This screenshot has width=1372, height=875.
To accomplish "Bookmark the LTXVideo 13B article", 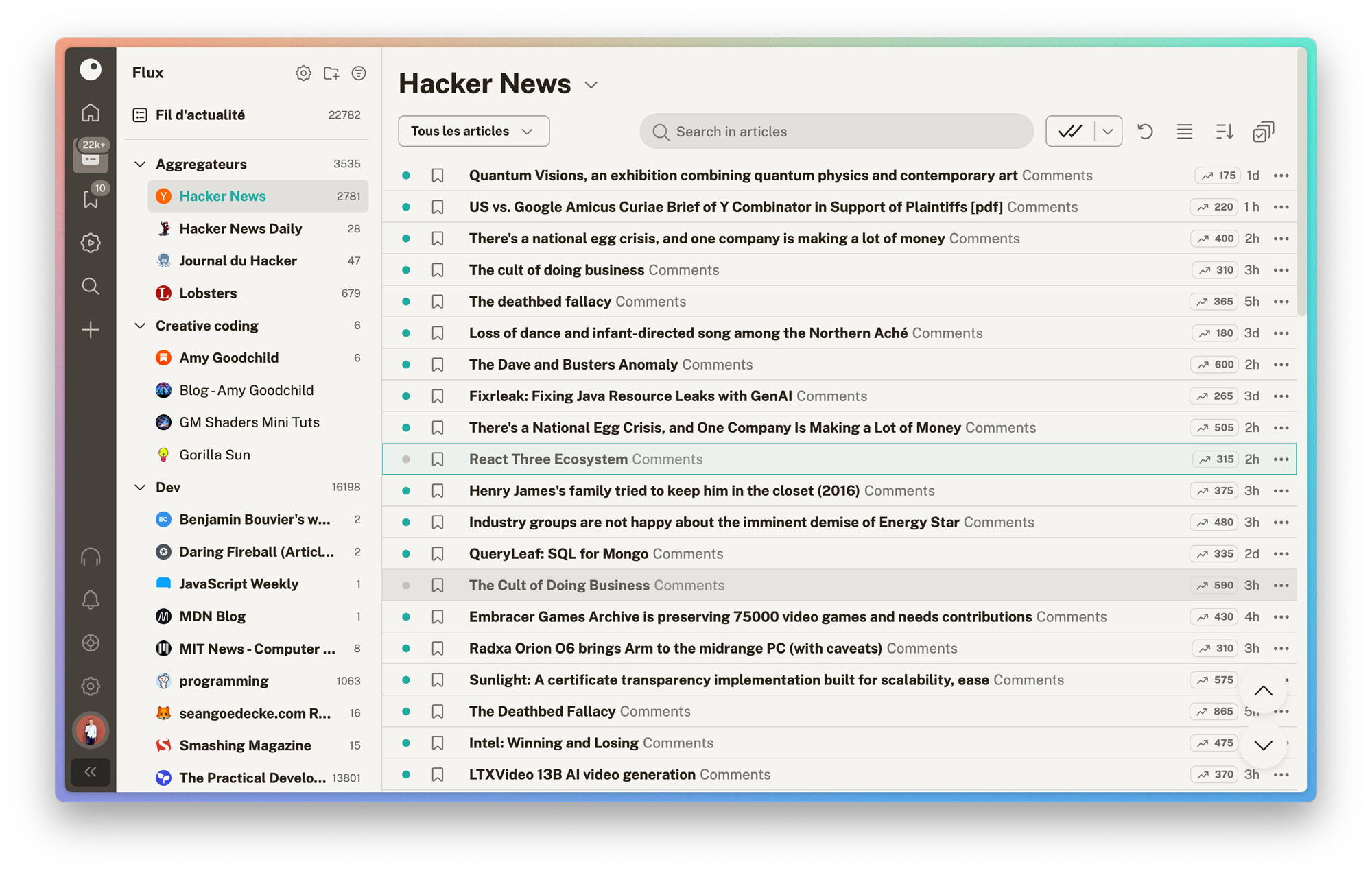I will 438,775.
